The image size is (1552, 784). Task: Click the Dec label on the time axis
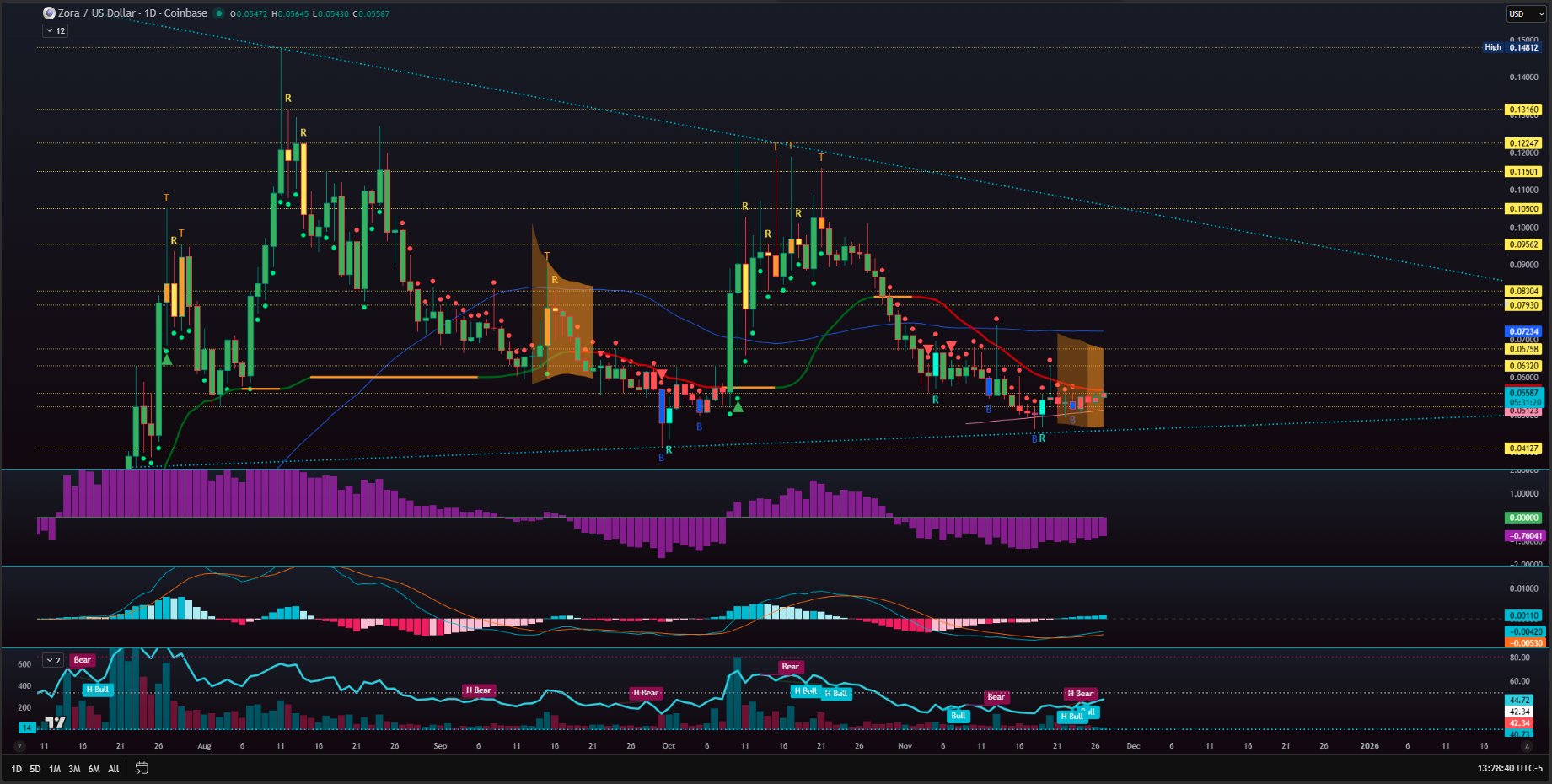pyautogui.click(x=1133, y=746)
